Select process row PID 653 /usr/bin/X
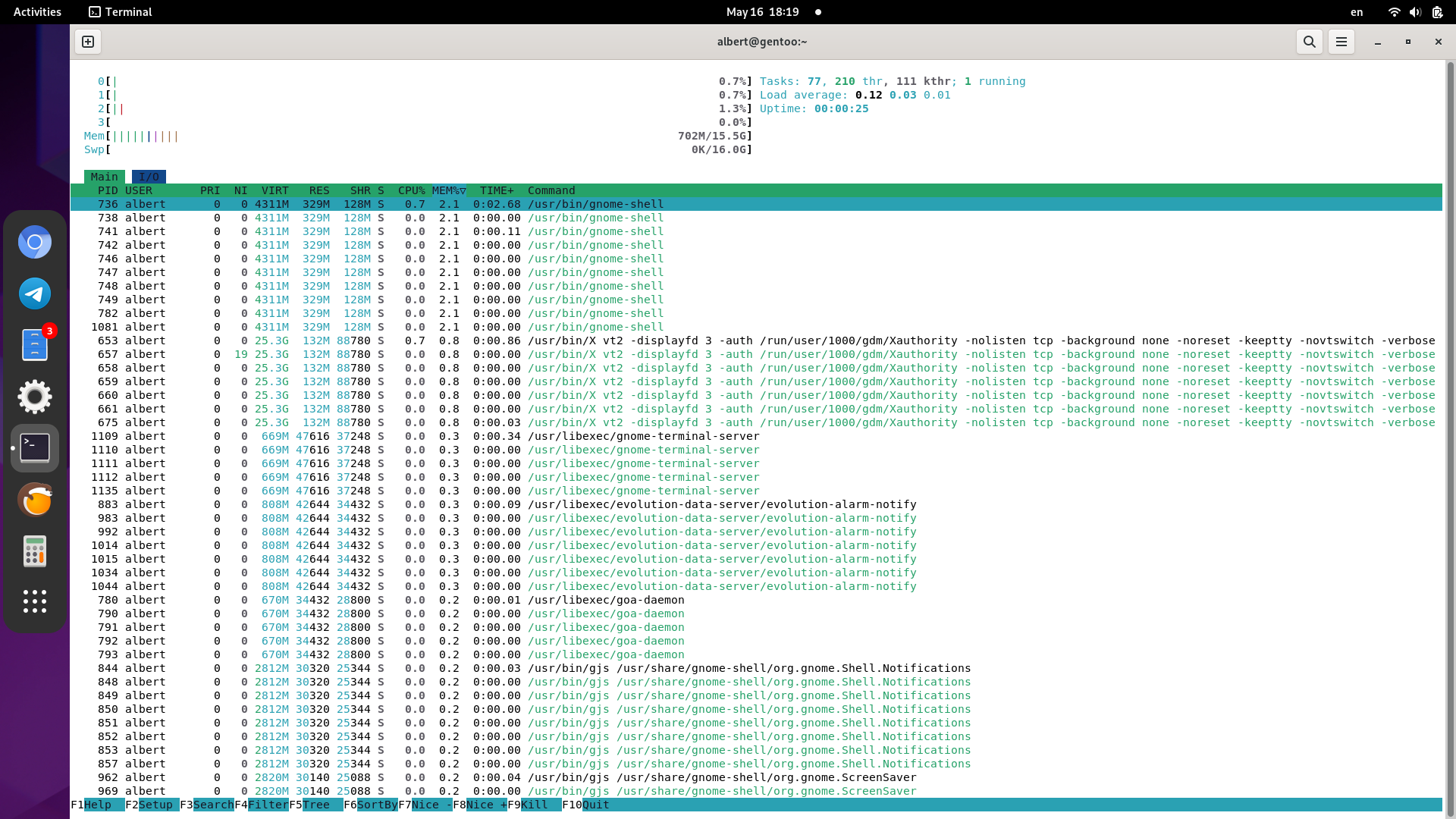Image resolution: width=1456 pixels, height=819 pixels. pos(756,340)
